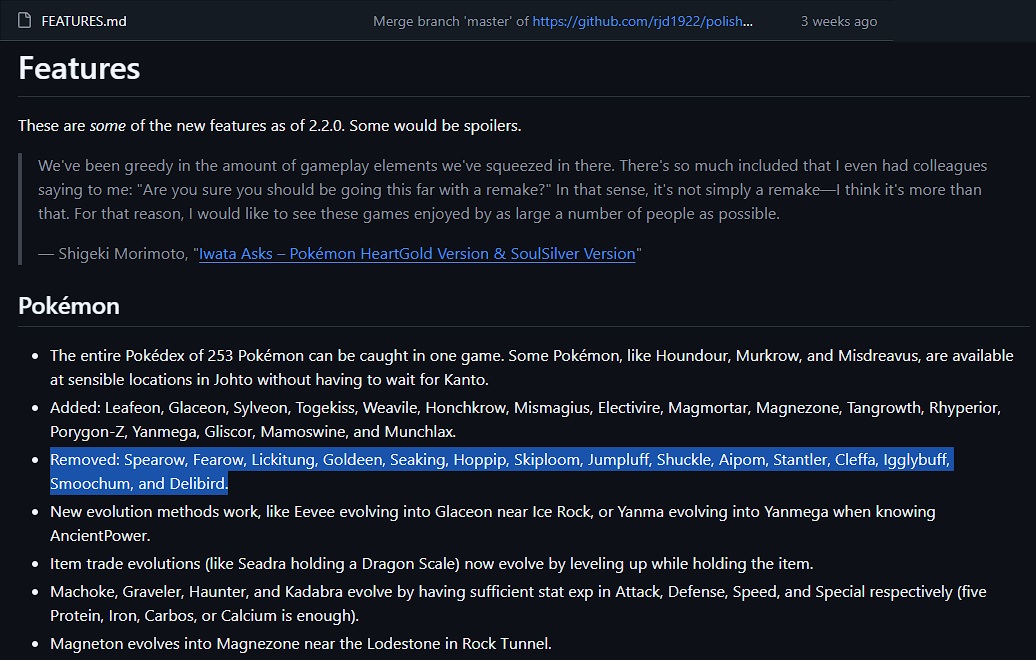Click the "These are some of the new features" line
Viewport: 1036px width, 660px height.
tap(270, 126)
